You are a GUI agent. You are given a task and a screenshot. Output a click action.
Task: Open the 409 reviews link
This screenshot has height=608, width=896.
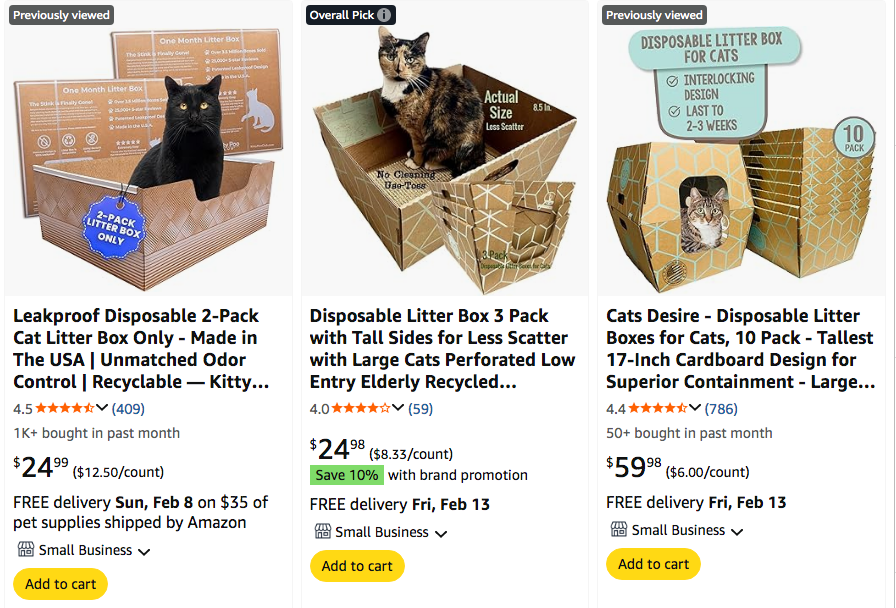(x=128, y=408)
